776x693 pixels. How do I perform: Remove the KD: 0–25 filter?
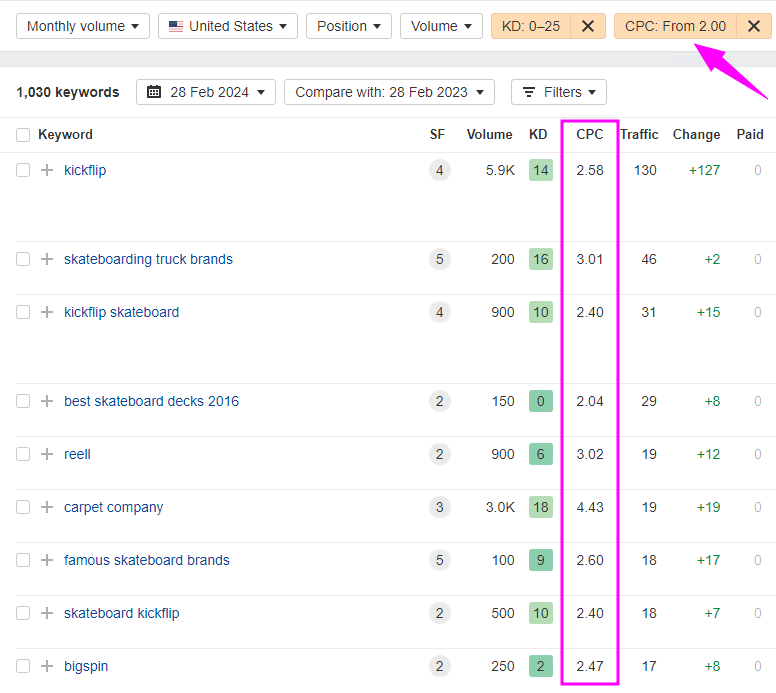(588, 26)
